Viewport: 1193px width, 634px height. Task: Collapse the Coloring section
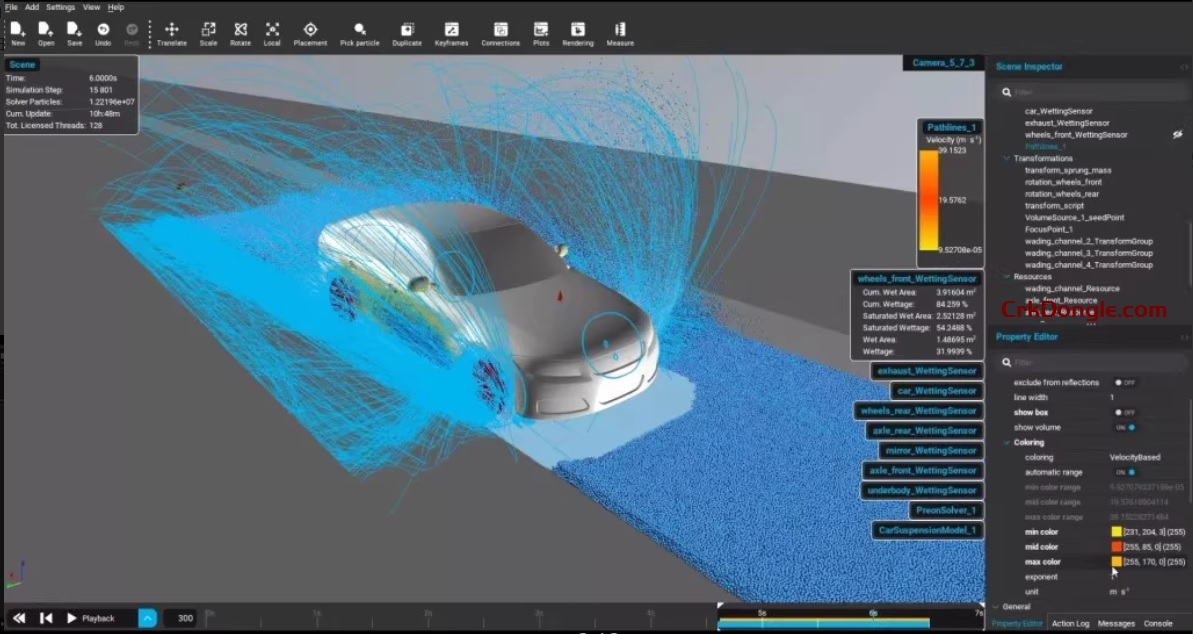tap(1007, 442)
